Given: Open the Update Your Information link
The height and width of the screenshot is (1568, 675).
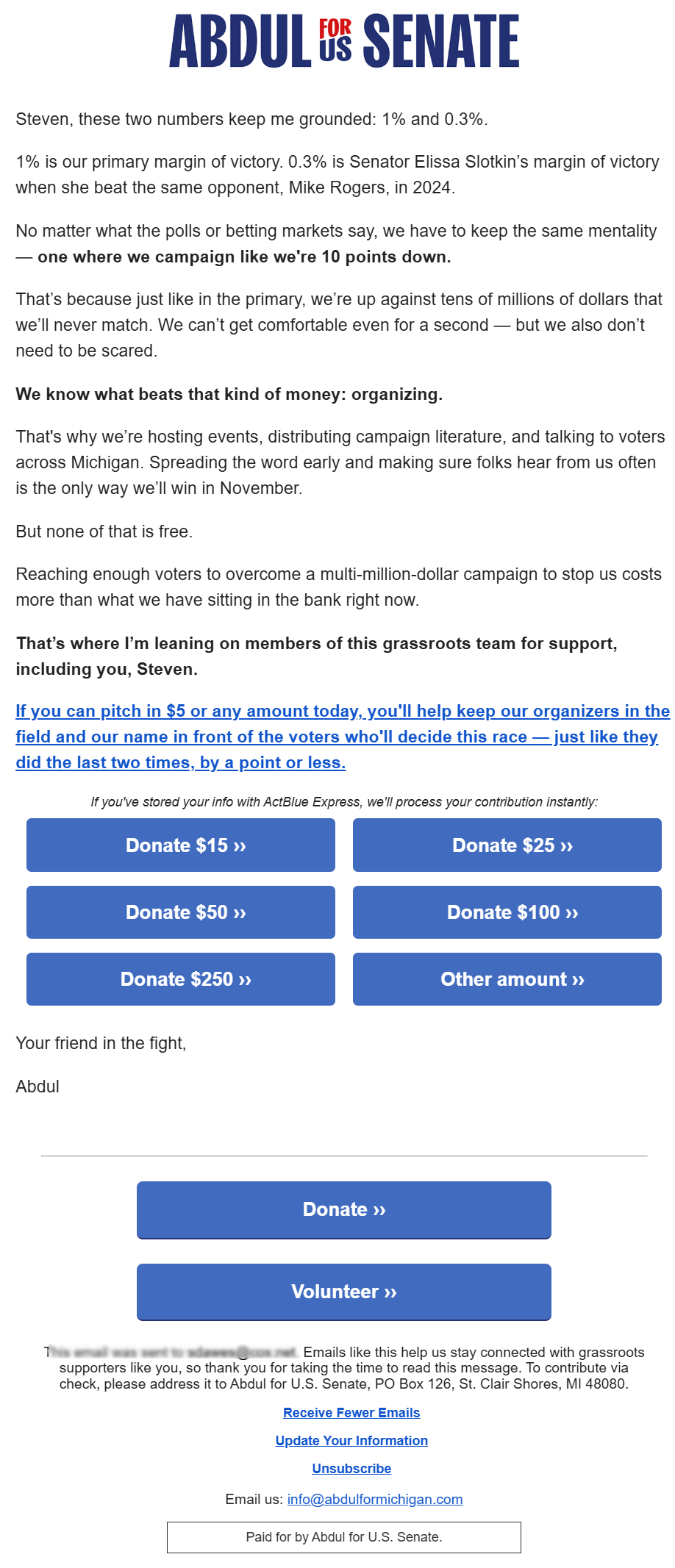Looking at the screenshot, I should coord(351,1441).
